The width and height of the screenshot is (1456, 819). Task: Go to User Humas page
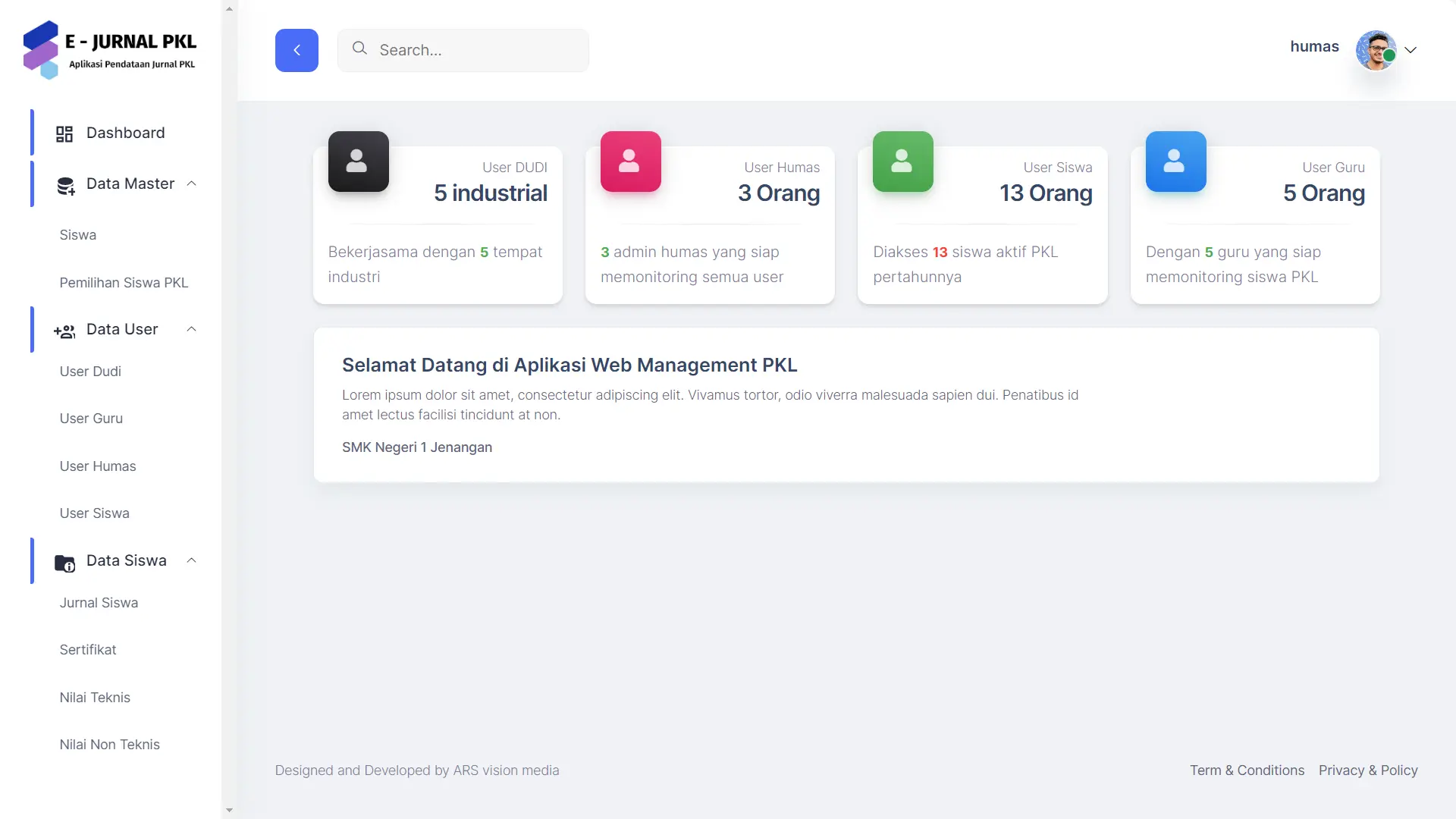click(98, 466)
